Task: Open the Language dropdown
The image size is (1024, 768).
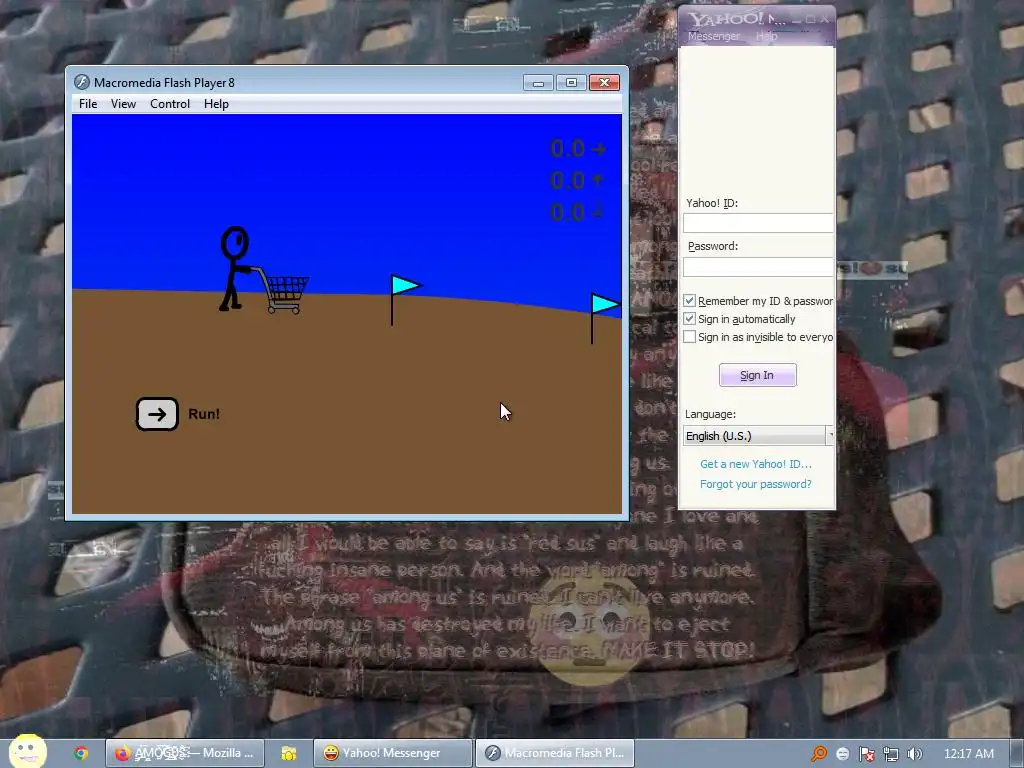Action: (758, 436)
